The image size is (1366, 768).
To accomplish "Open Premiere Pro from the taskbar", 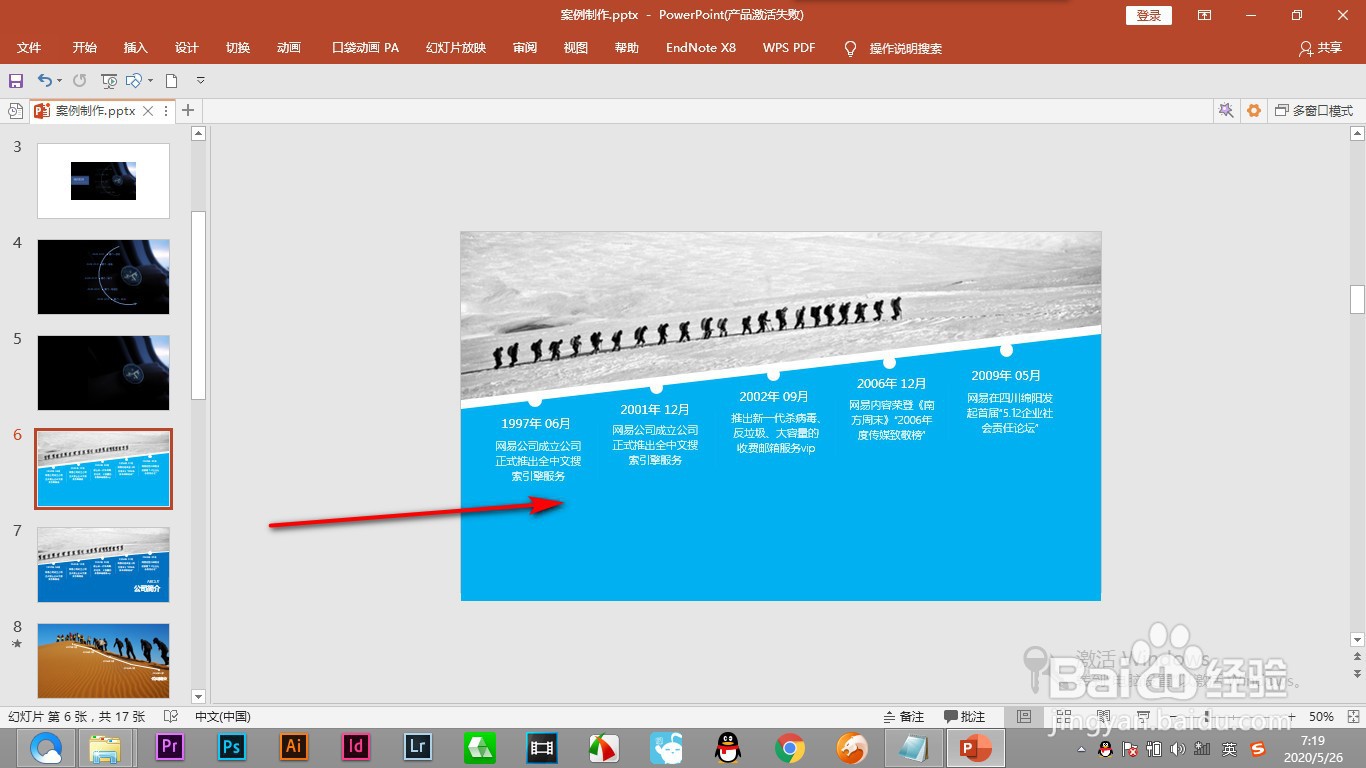I will coord(170,747).
